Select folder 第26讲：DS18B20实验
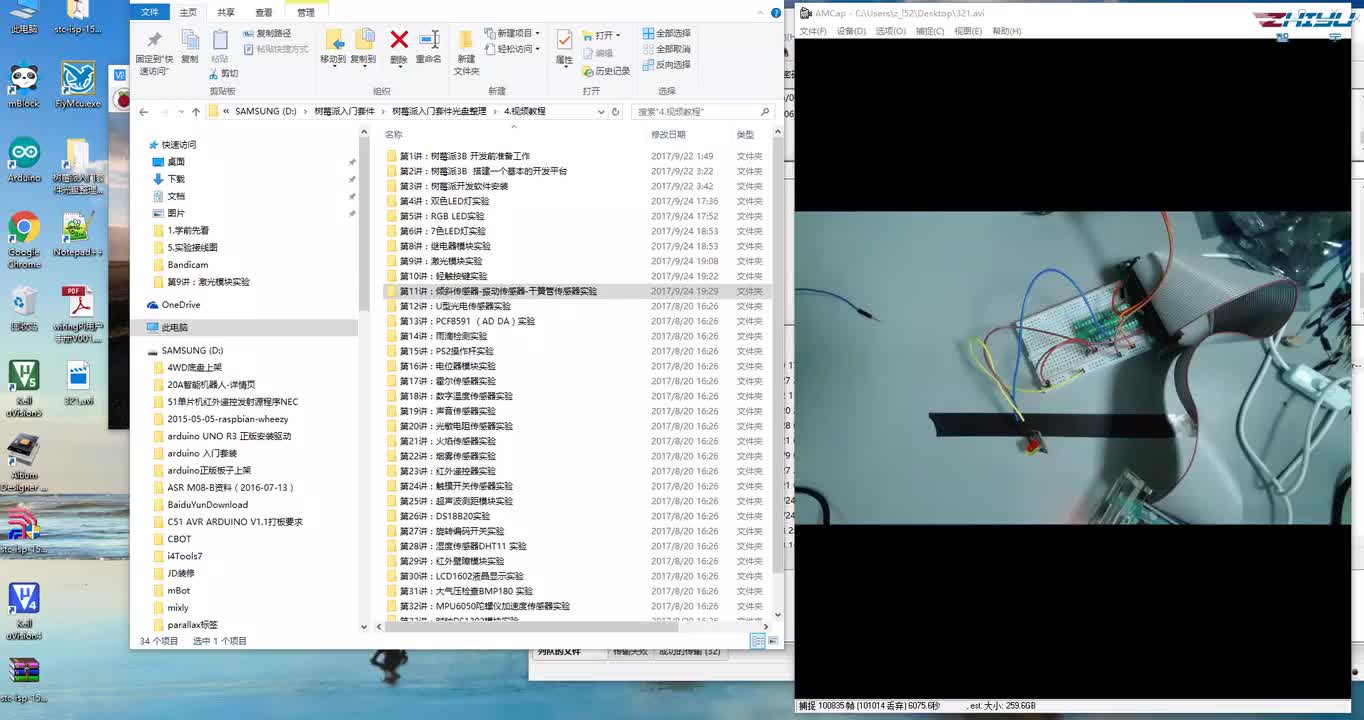 click(444, 516)
